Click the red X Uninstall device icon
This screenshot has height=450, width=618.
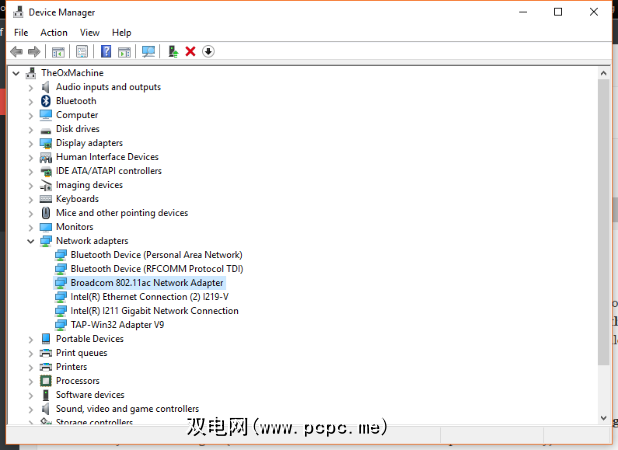pos(190,52)
